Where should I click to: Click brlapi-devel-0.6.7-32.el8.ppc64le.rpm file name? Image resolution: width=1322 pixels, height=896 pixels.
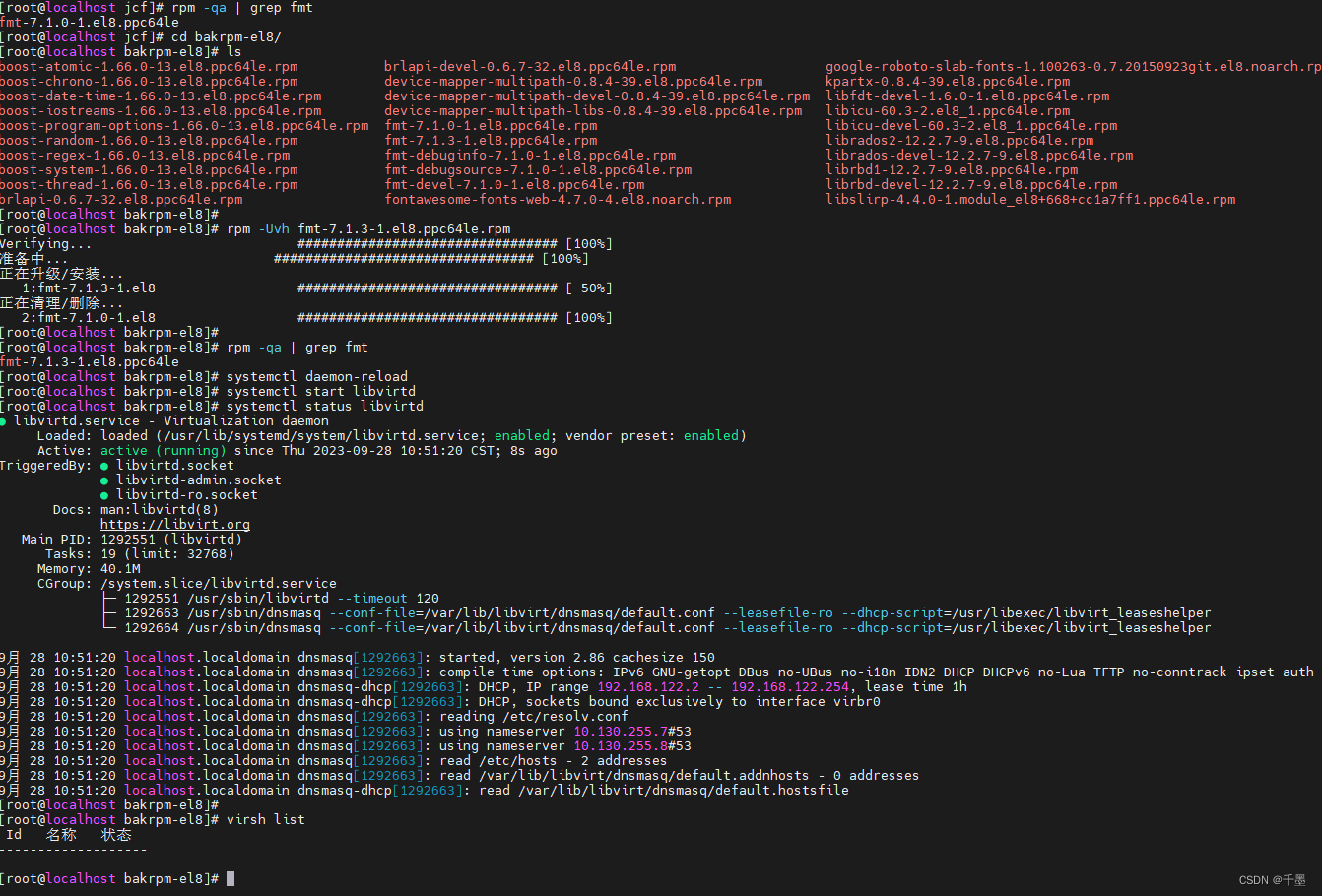530,67
